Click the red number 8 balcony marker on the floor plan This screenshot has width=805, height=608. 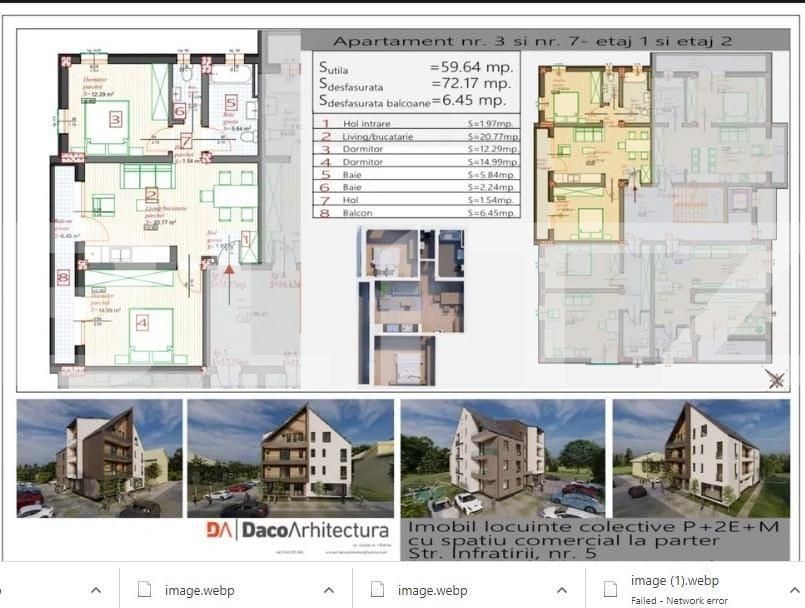click(x=64, y=277)
